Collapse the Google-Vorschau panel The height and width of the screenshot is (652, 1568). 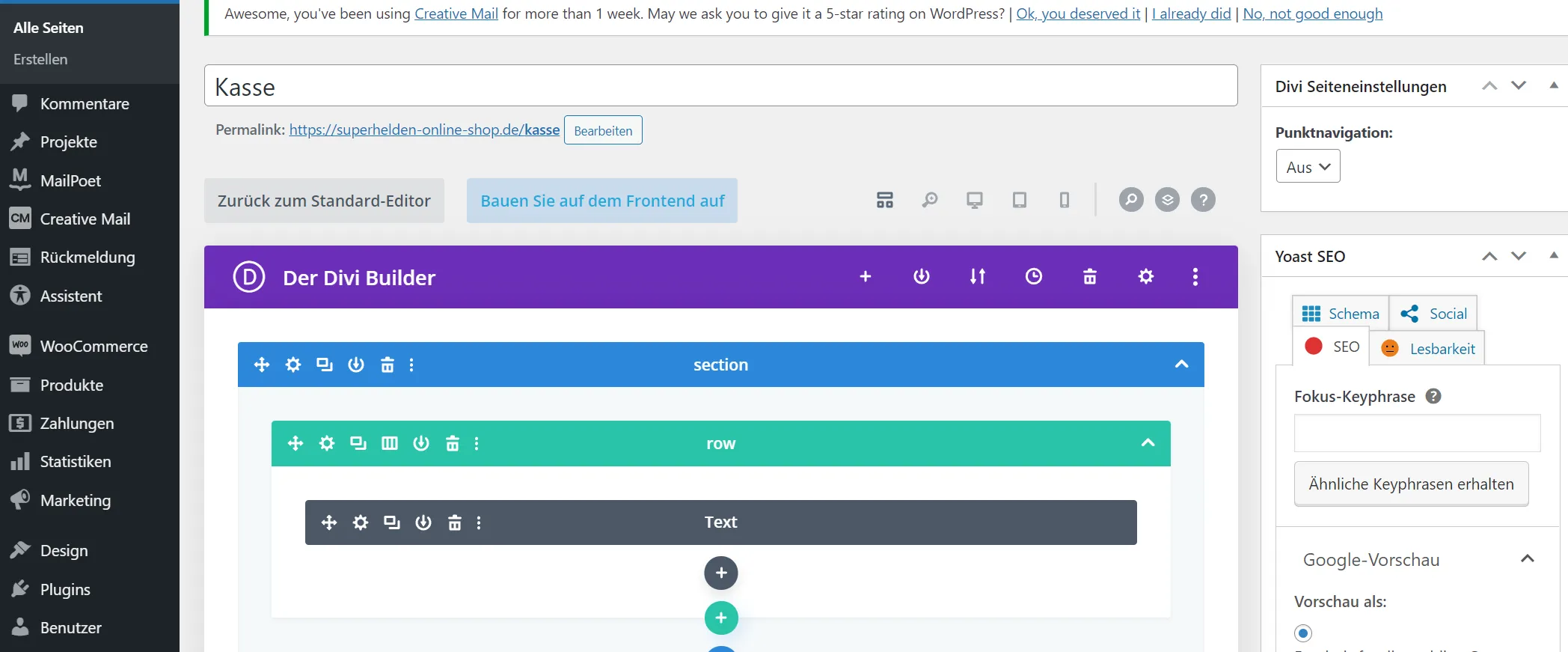(1528, 559)
